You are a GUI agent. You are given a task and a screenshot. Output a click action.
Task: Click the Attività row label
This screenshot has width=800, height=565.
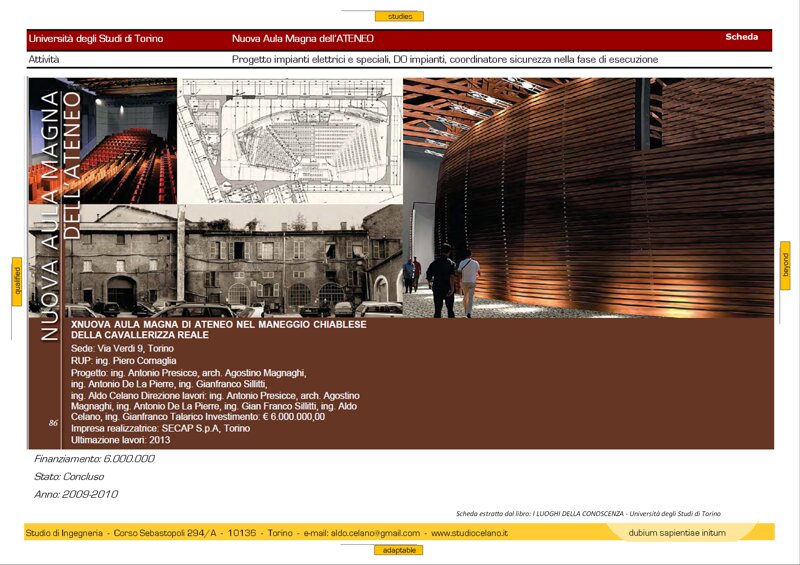point(44,60)
